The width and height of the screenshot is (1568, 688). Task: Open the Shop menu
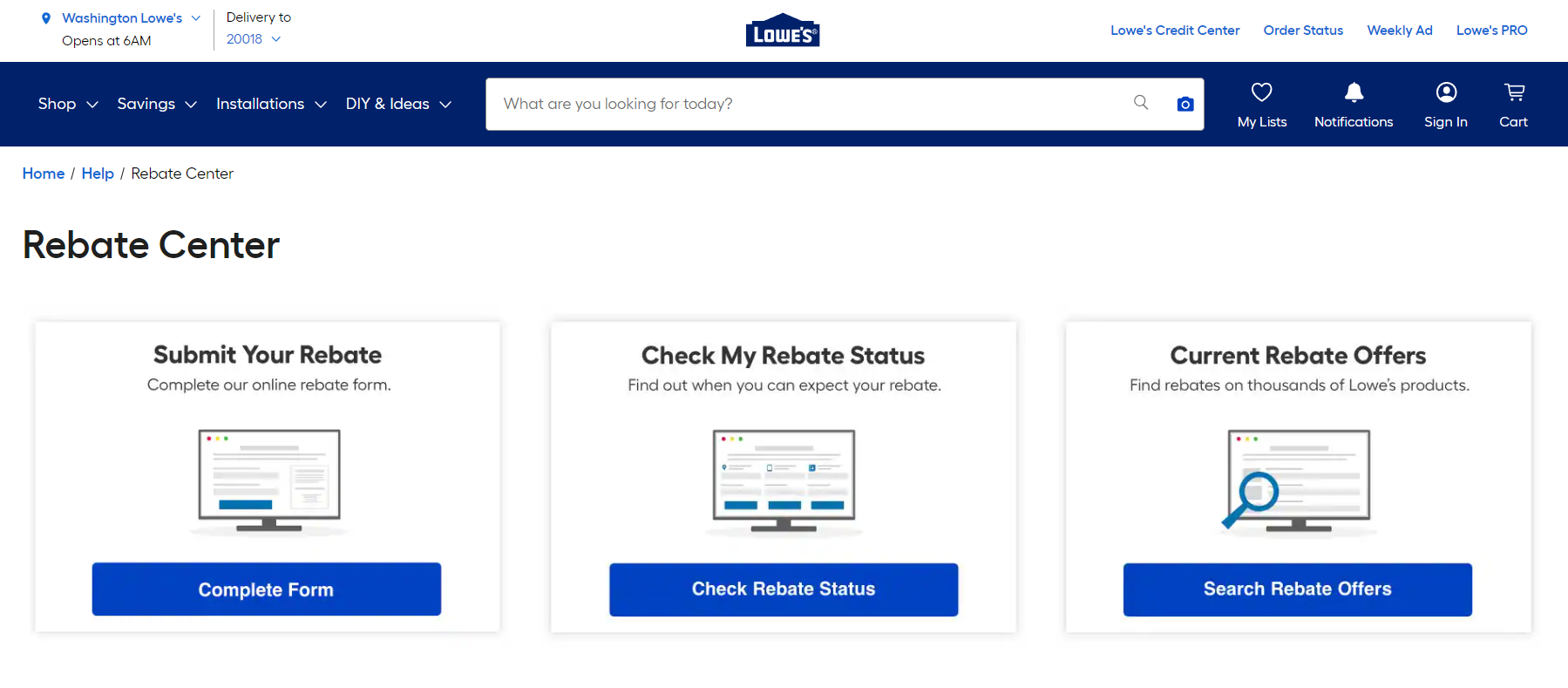(x=68, y=104)
